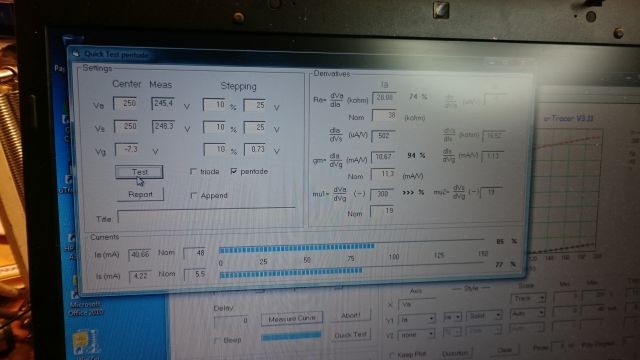This screenshot has height=360, width=640.
Task: Click the plot graph in uTracer window
Action: [567, 190]
